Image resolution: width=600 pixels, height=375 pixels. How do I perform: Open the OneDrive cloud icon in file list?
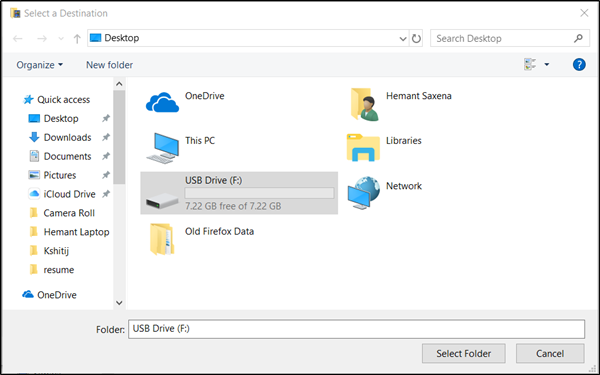162,102
